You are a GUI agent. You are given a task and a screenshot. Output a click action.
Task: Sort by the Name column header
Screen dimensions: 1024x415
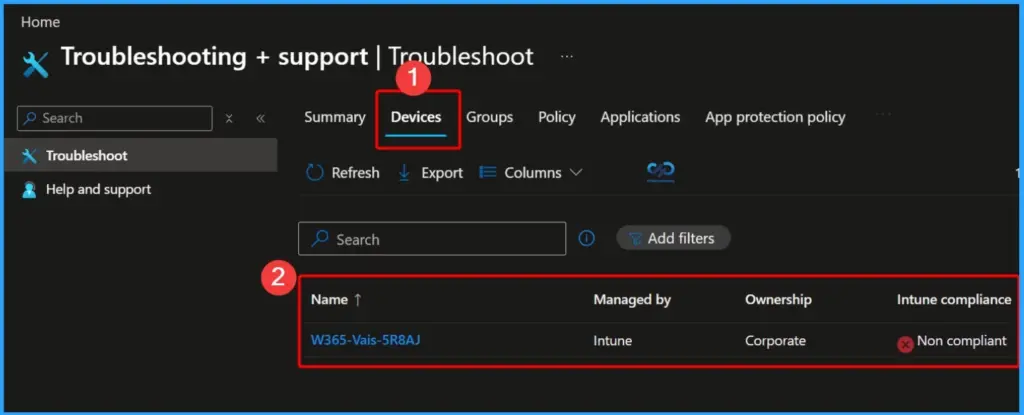(x=328, y=299)
